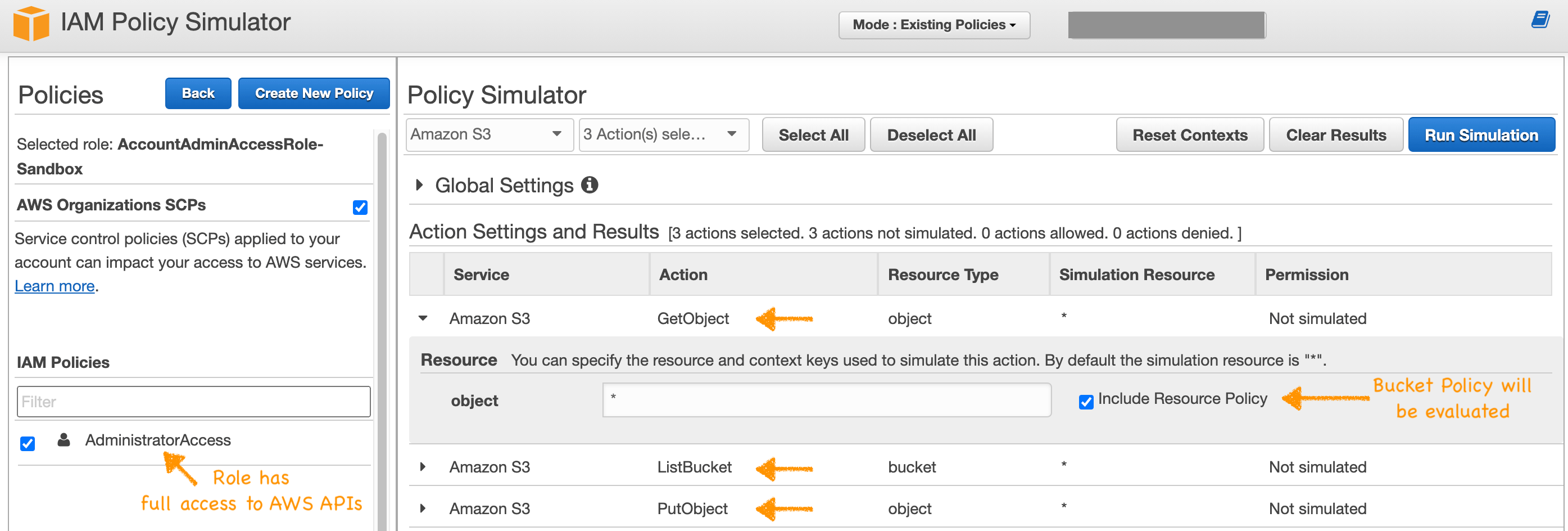Open the Learn more link about SCPs
1568x531 pixels.
click(x=53, y=286)
